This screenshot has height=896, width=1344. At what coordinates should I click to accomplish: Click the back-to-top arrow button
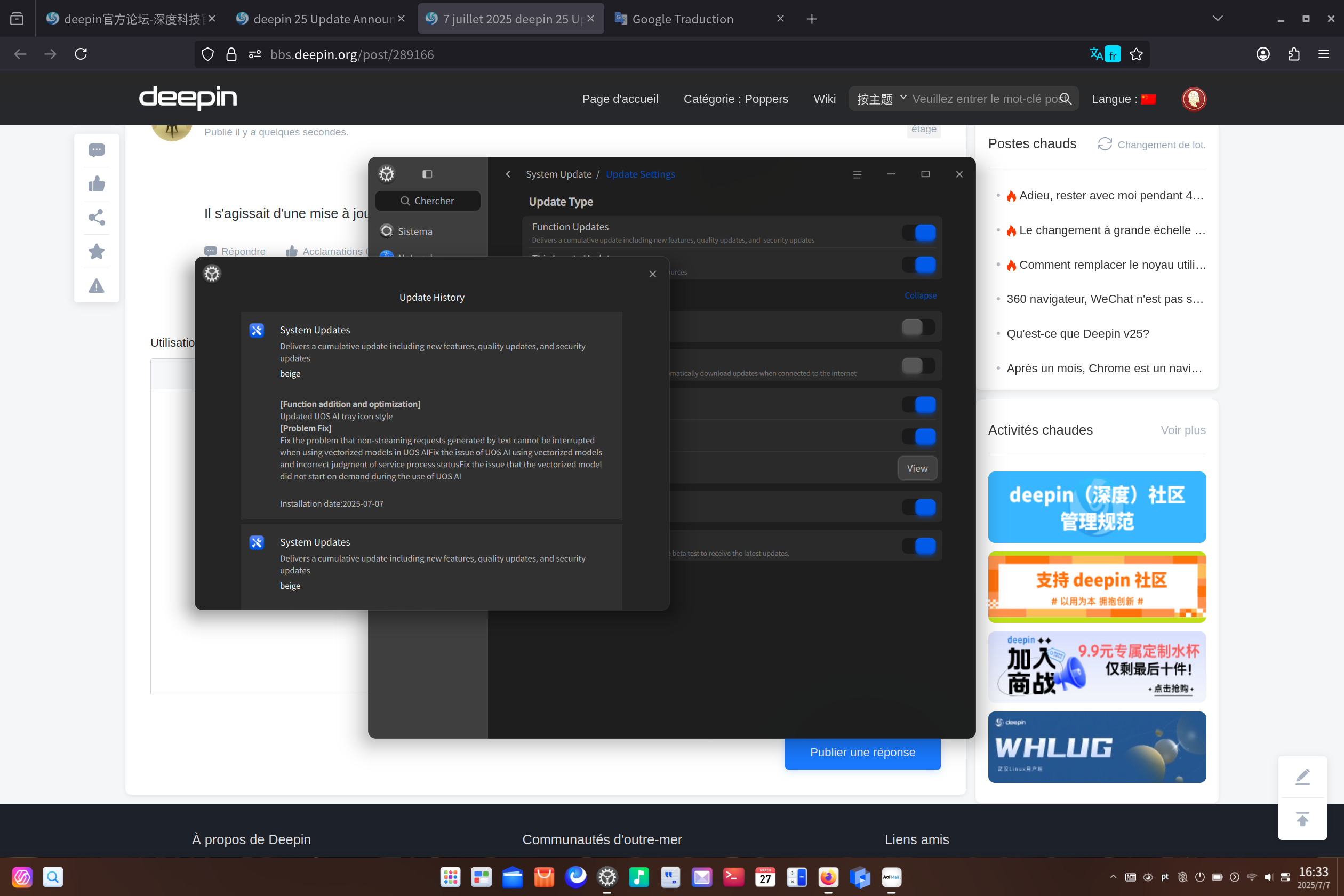tap(1302, 819)
